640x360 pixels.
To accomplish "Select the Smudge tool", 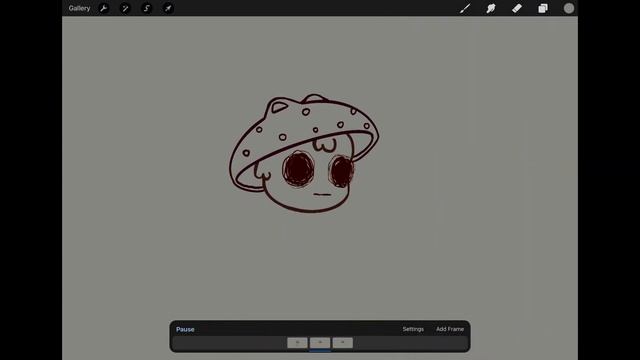I will point(491,8).
